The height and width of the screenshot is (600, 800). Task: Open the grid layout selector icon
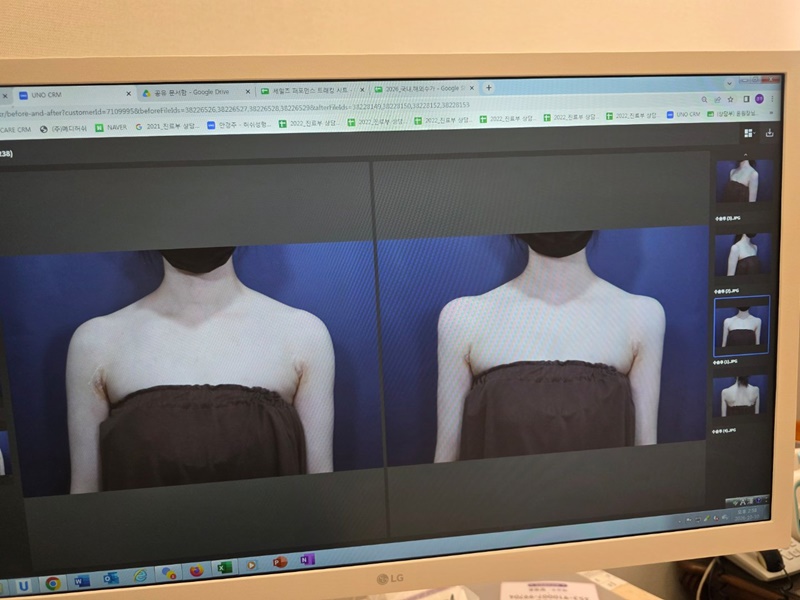[x=749, y=133]
